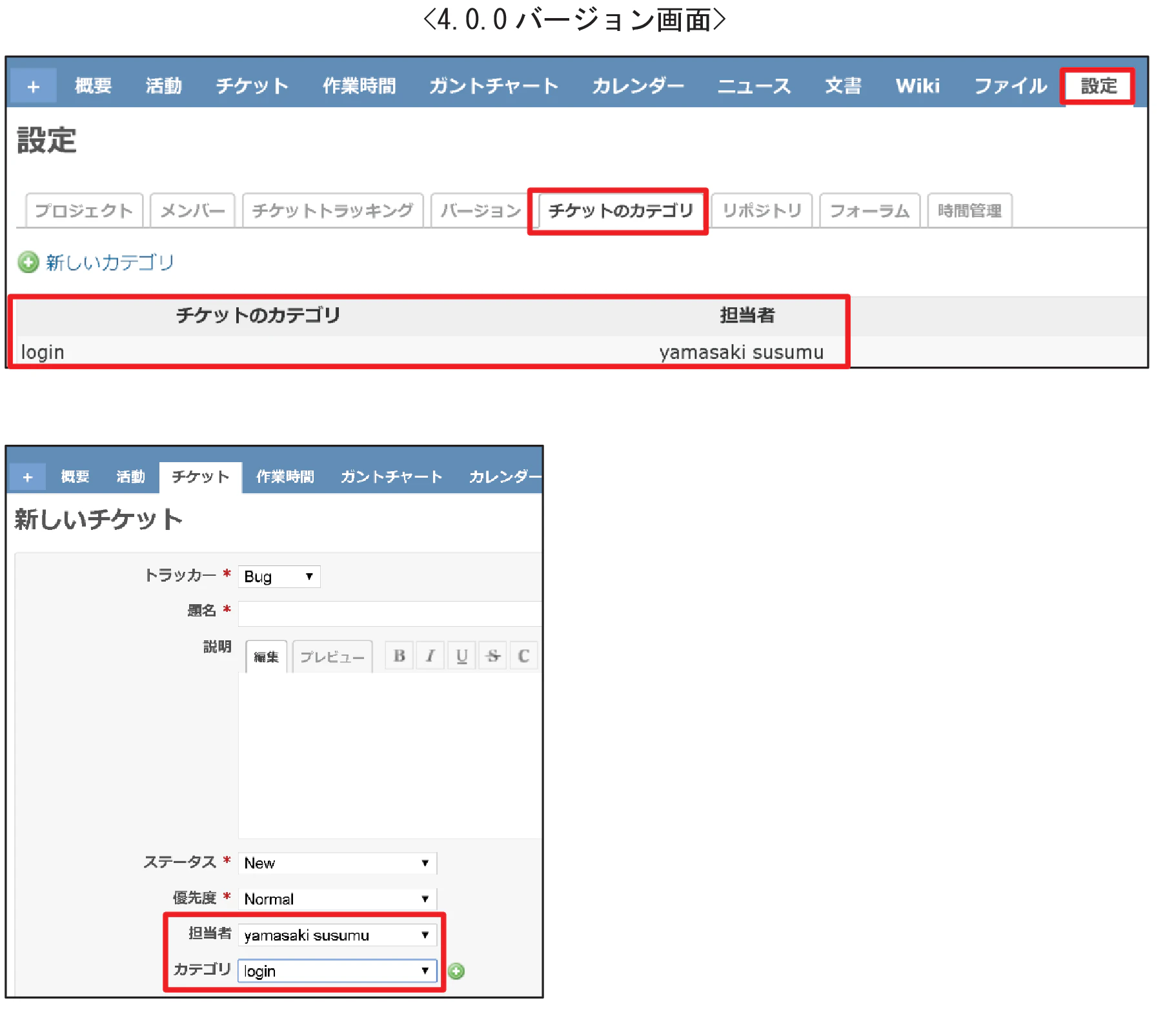Screen dimensions: 1165x1036
Task: Switch to the チケットトラッキング settings tab
Action: click(332, 210)
